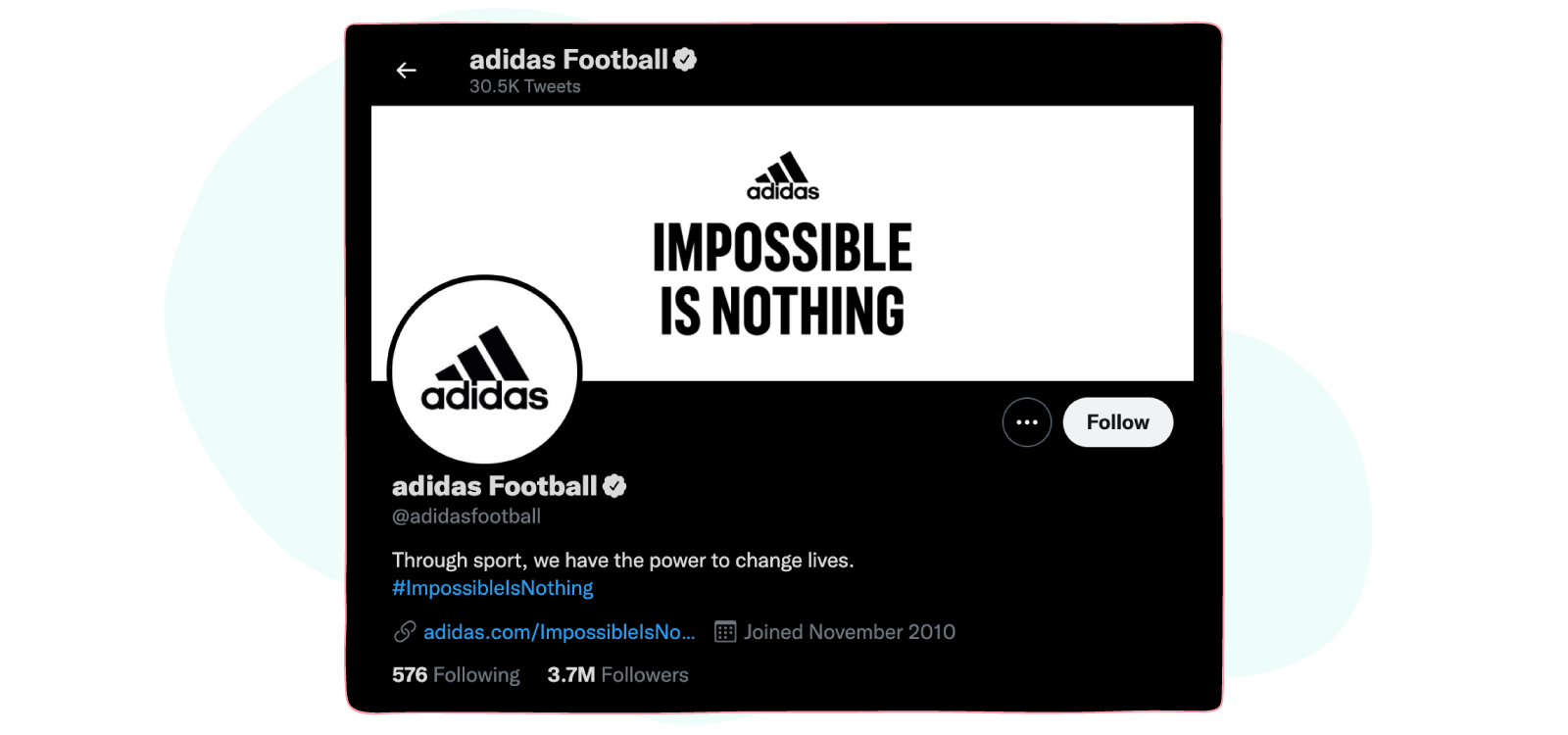Click the adidas Football profile name
This screenshot has height=735, width=1568.
click(492, 484)
